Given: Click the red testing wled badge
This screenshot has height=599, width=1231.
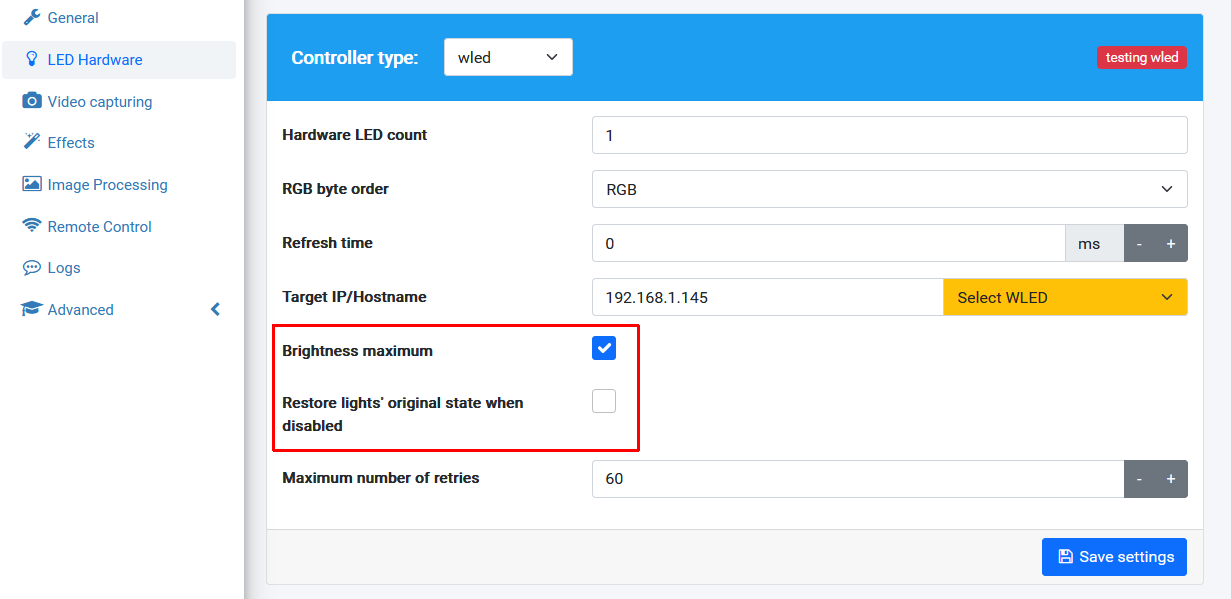Looking at the screenshot, I should [1142, 57].
